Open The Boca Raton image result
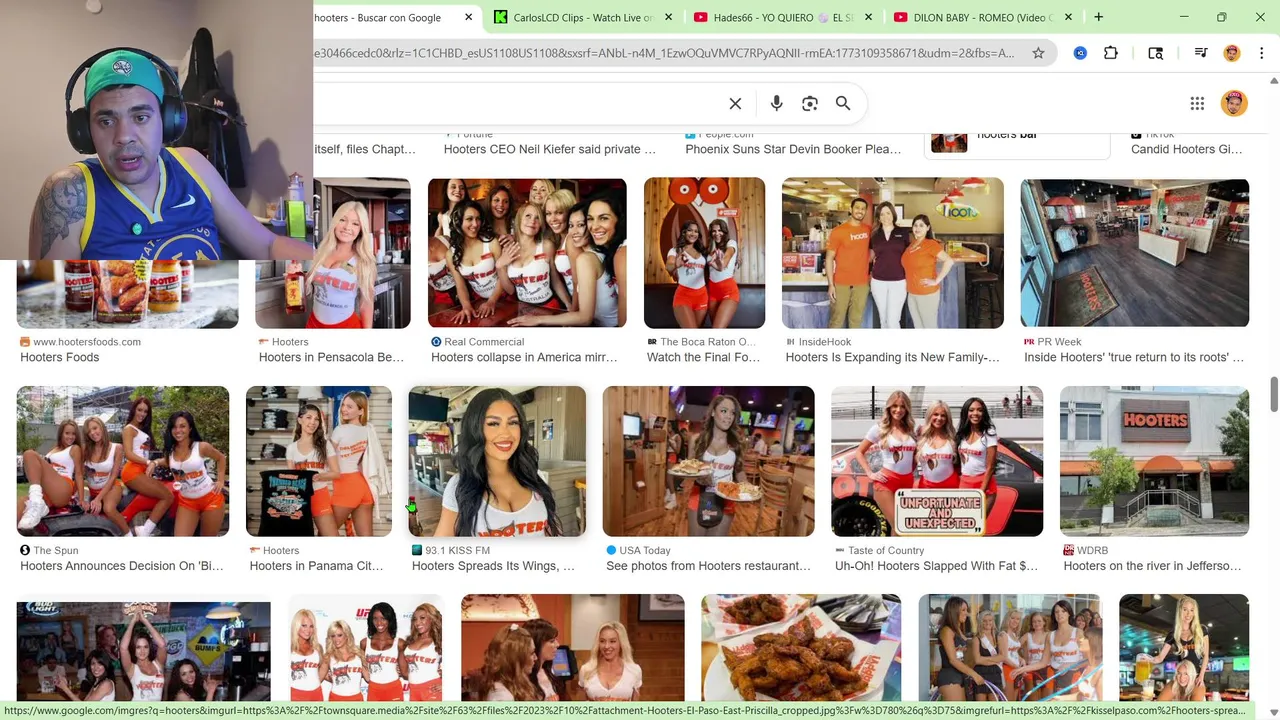This screenshot has width=1280, height=720. (x=704, y=254)
